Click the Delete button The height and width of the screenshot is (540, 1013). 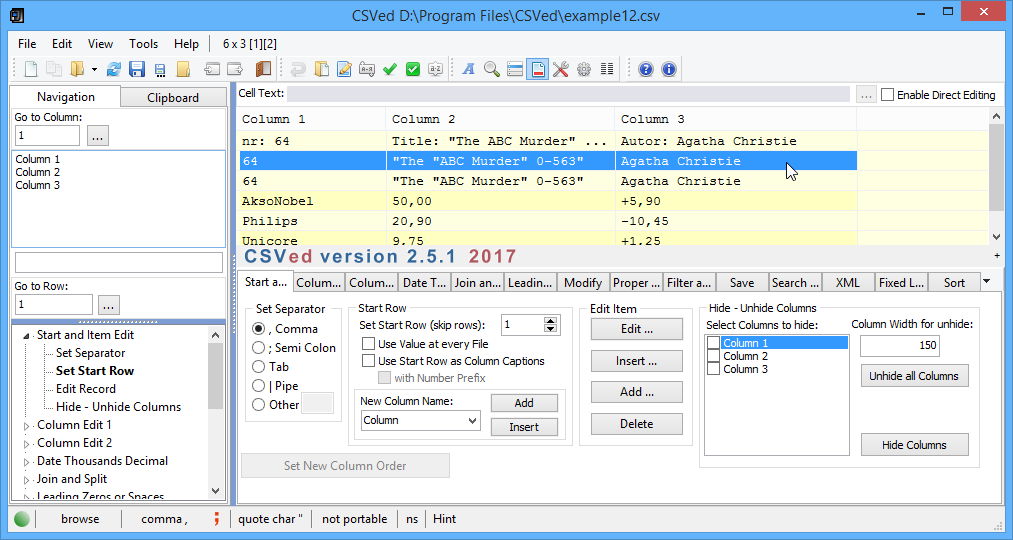click(x=636, y=424)
